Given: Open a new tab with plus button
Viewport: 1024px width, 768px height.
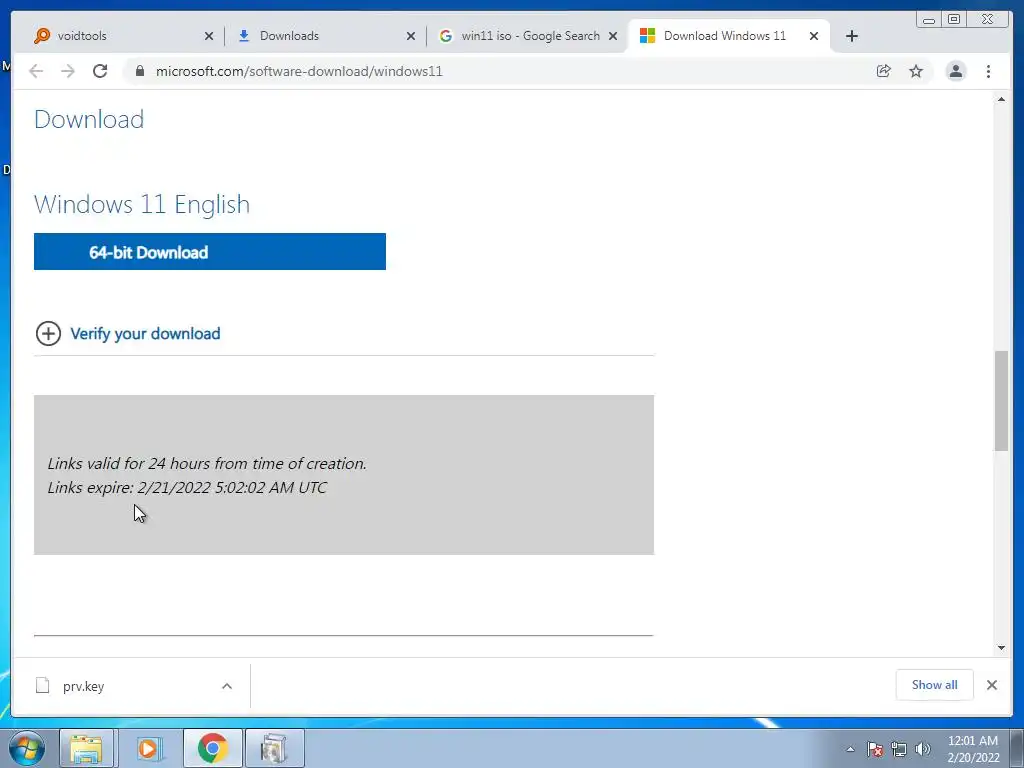Looking at the screenshot, I should [852, 36].
